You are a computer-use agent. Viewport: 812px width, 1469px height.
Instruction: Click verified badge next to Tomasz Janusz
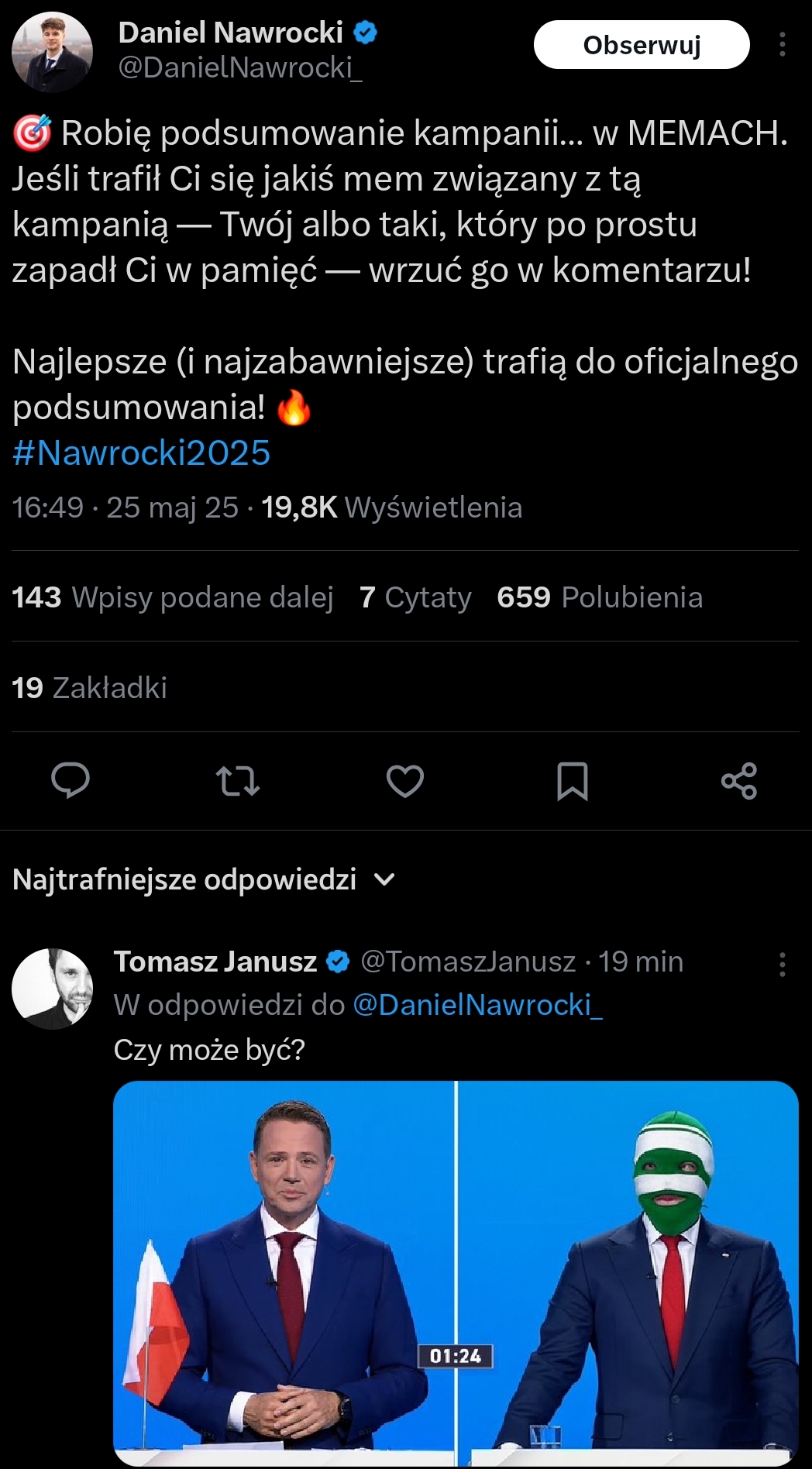(x=339, y=962)
